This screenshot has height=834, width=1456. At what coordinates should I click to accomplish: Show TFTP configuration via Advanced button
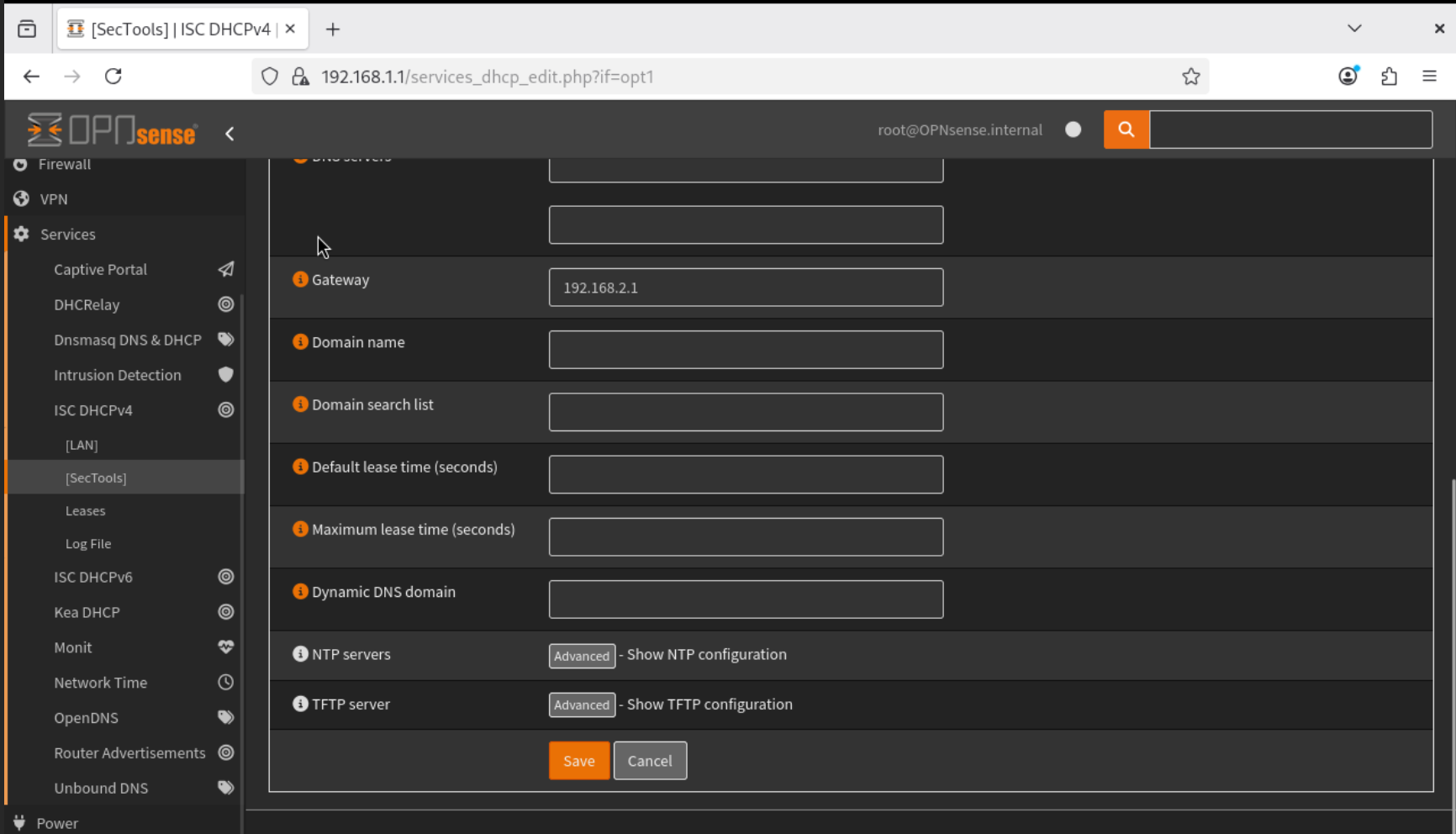tap(582, 705)
